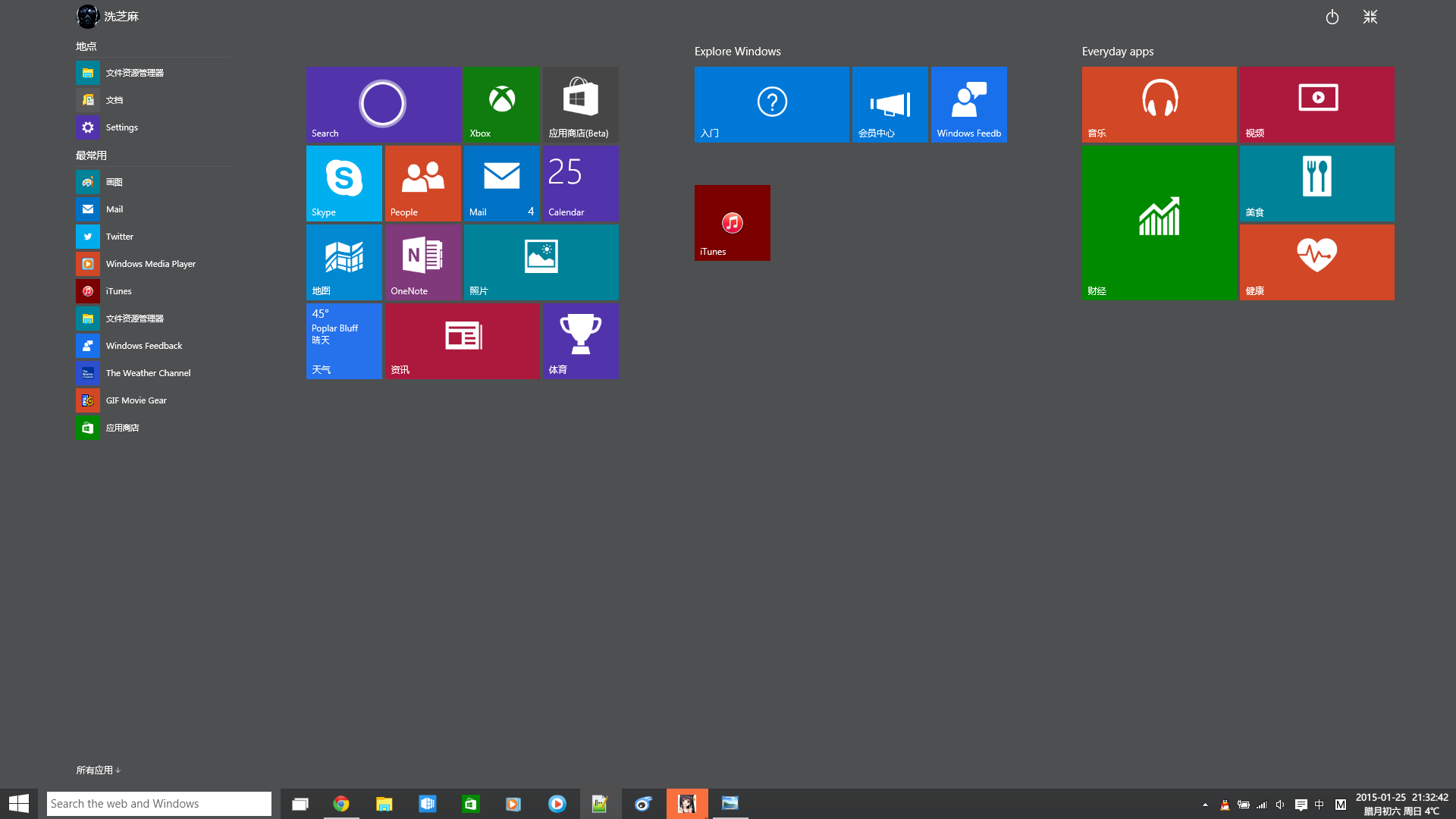Open the green Store icon on taskbar
Viewport: 1456px width, 819px height.
click(x=471, y=804)
